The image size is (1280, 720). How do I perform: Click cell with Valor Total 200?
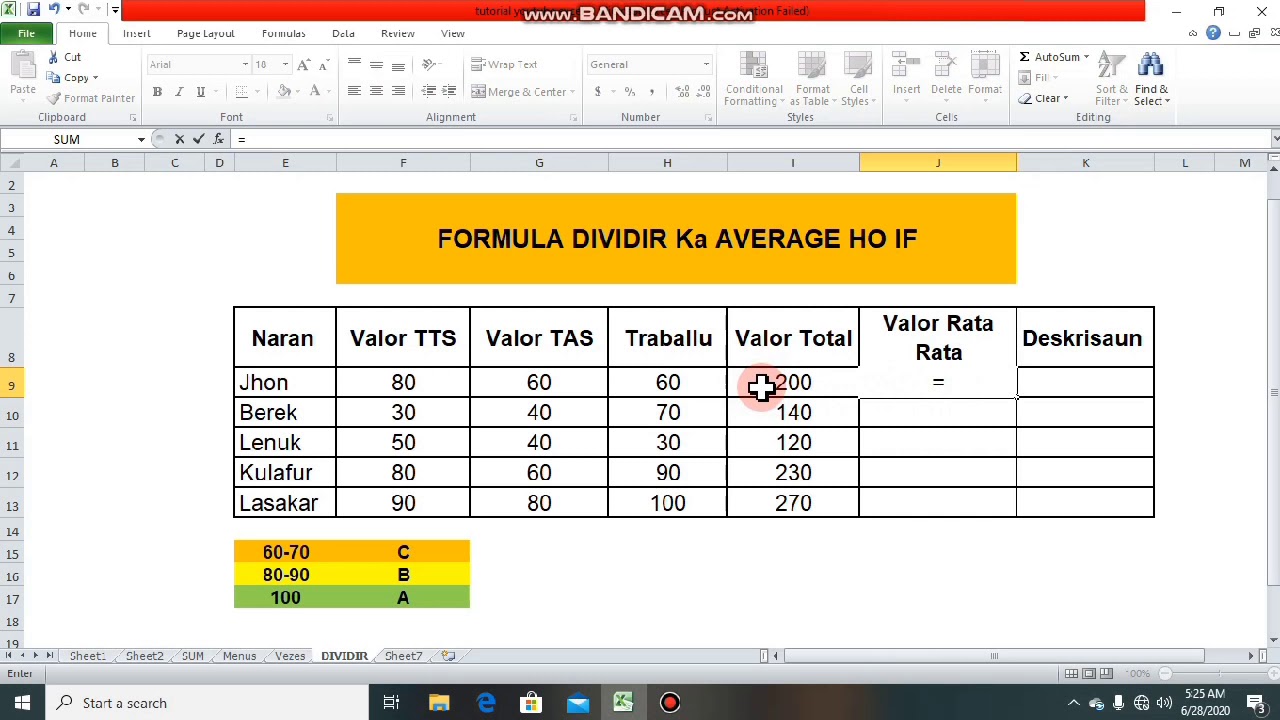pyautogui.click(x=793, y=382)
